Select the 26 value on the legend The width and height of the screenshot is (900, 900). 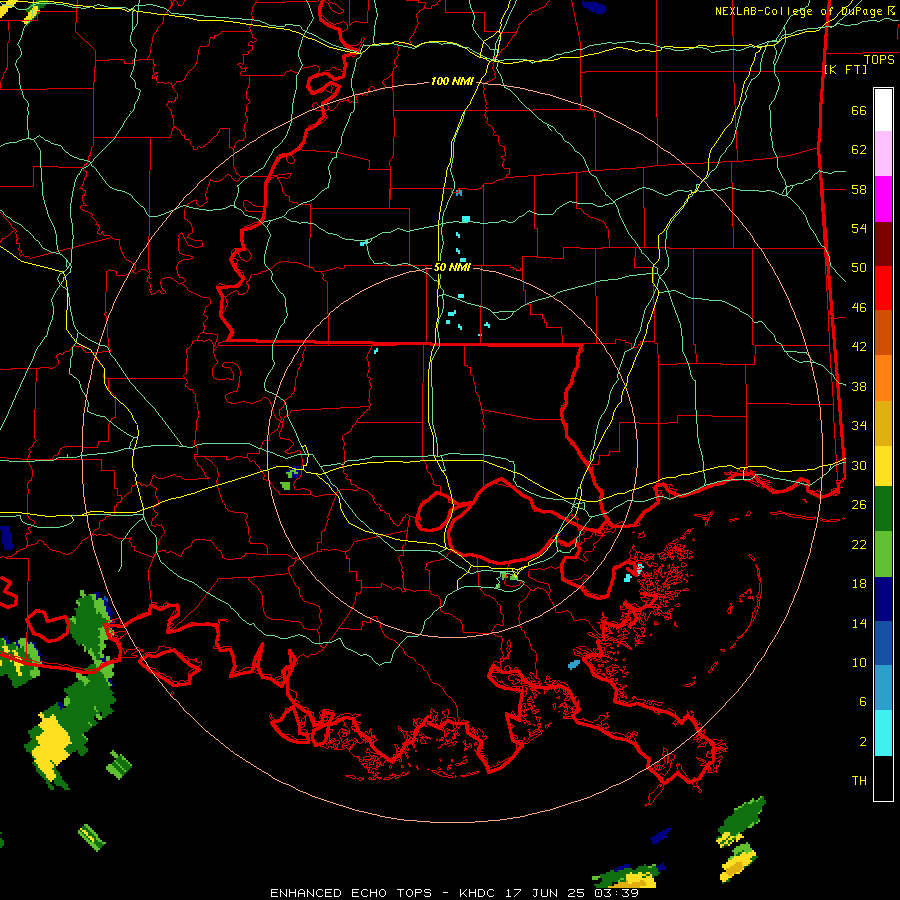point(859,505)
